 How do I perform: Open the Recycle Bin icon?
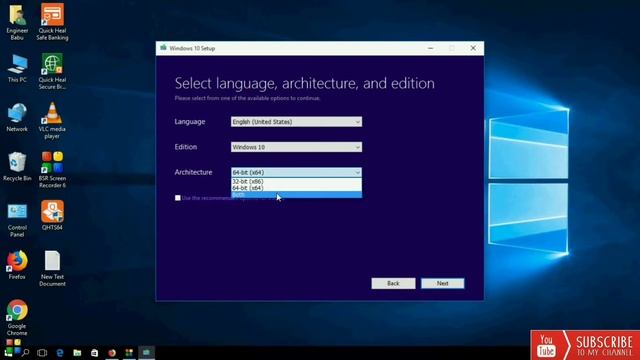tap(17, 167)
